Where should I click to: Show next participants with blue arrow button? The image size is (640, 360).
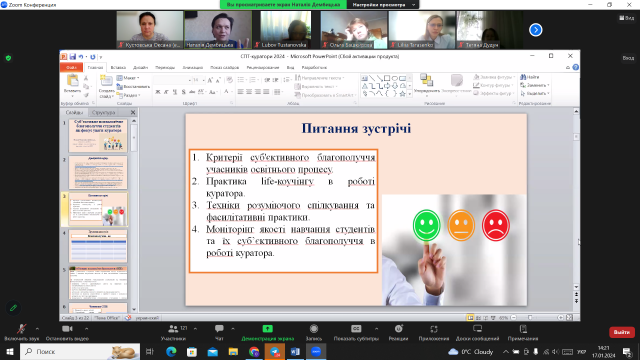pyautogui.click(x=536, y=30)
